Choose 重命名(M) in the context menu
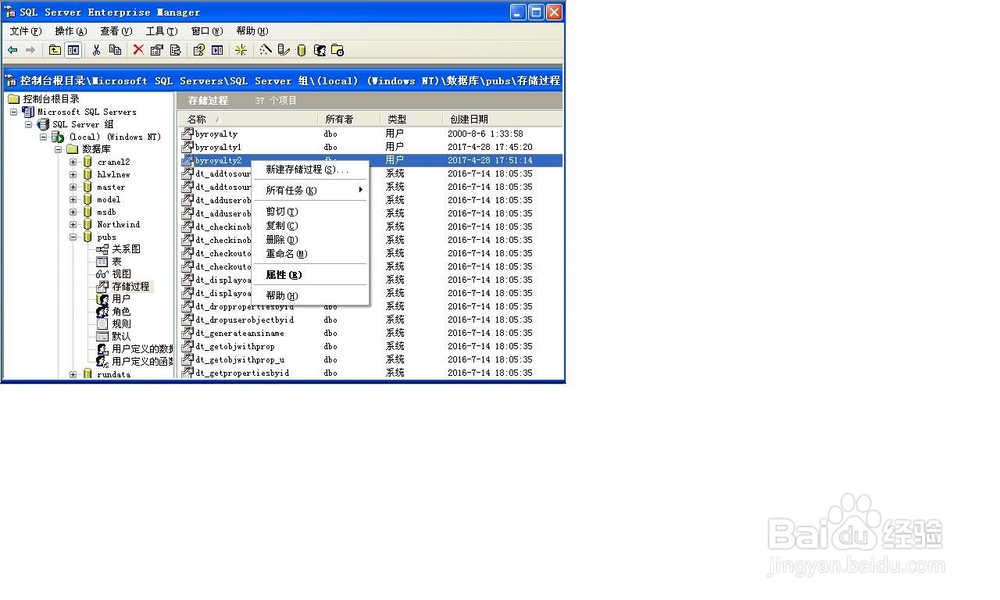Screen dimensions: 1000x600 pyautogui.click(x=311, y=254)
